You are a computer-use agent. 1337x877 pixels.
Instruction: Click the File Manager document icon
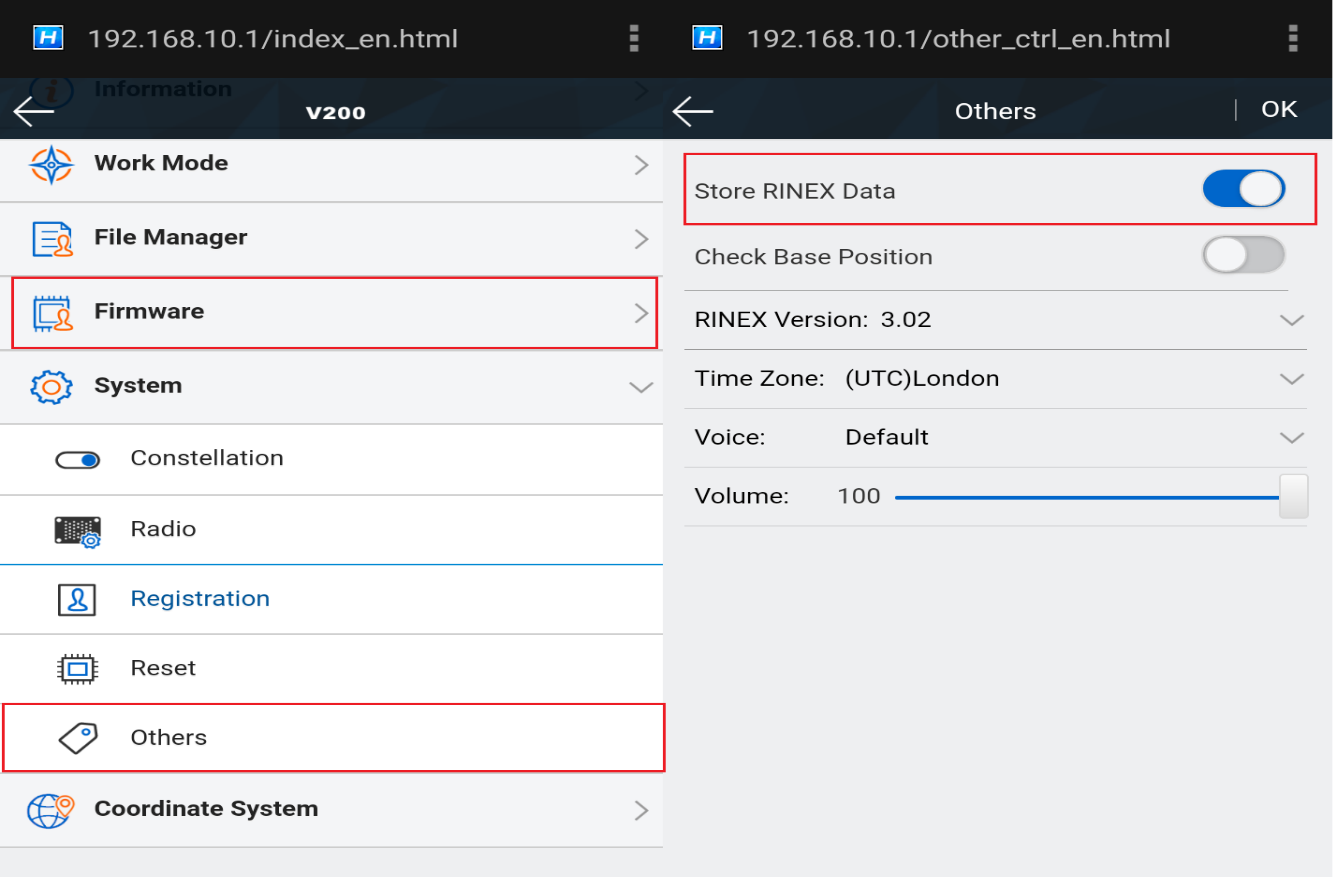52,239
